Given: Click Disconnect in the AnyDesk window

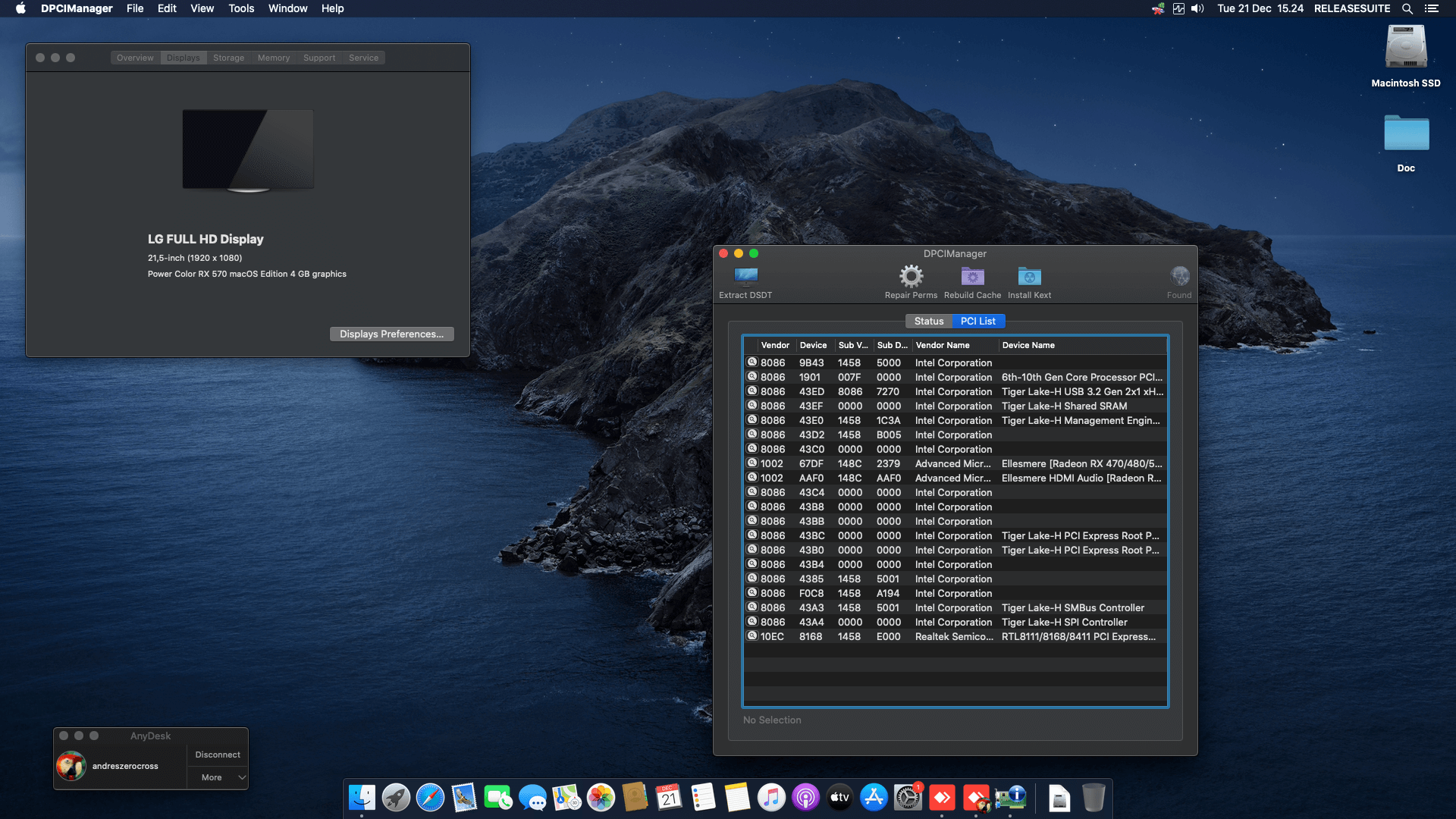Looking at the screenshot, I should [218, 755].
